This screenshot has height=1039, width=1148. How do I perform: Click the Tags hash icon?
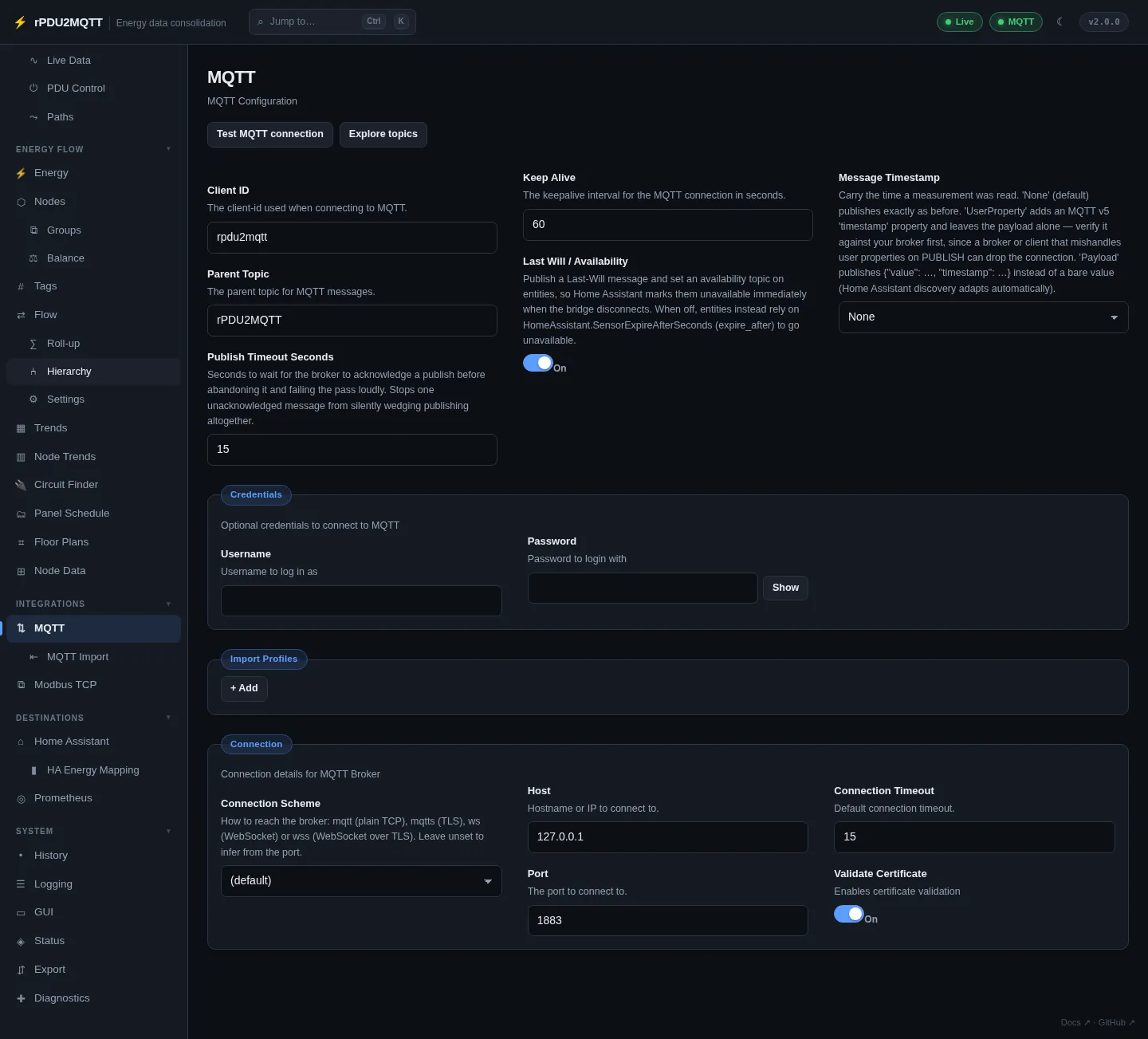(x=21, y=286)
